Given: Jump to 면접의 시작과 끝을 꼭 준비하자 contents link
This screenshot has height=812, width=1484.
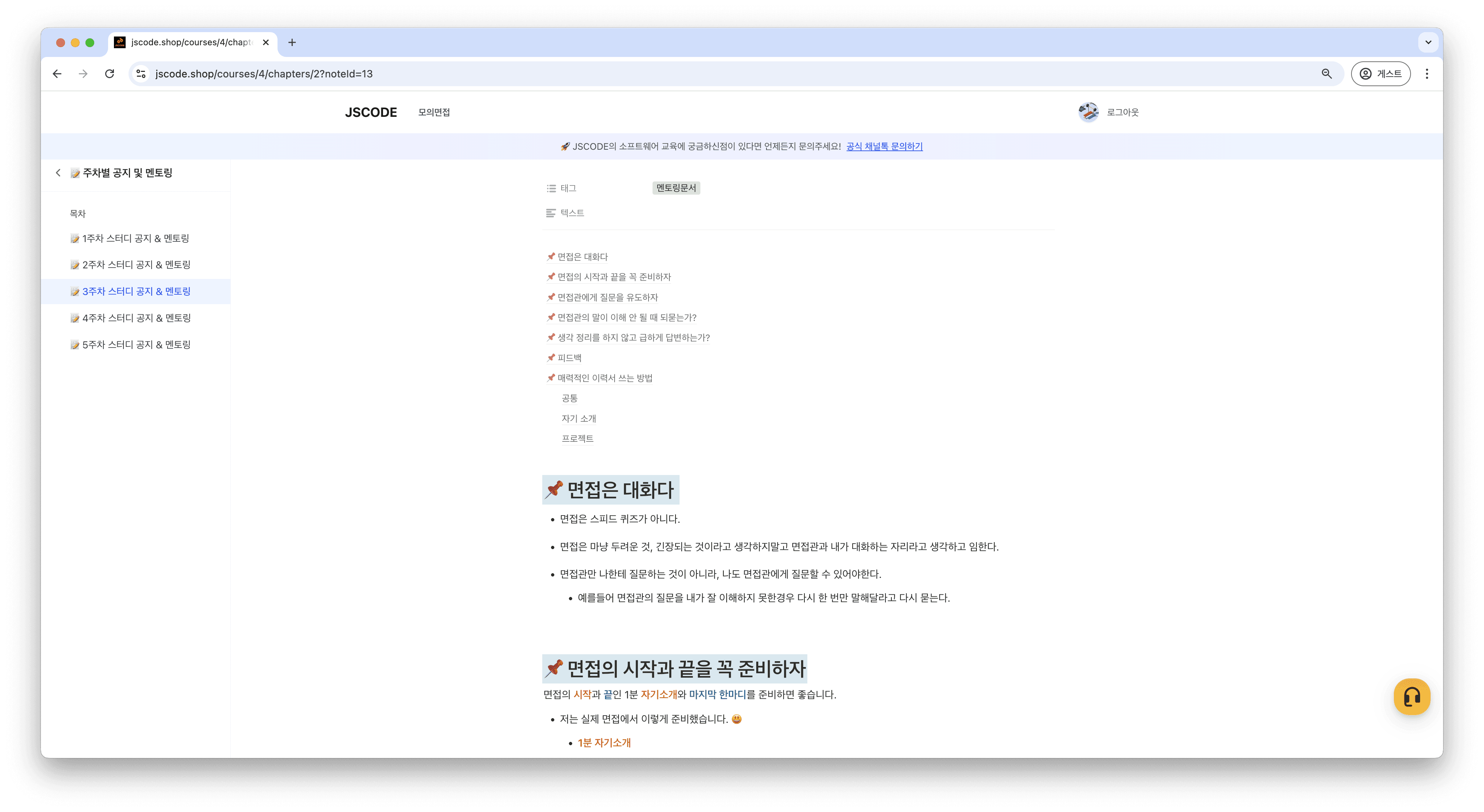Looking at the screenshot, I should point(609,277).
